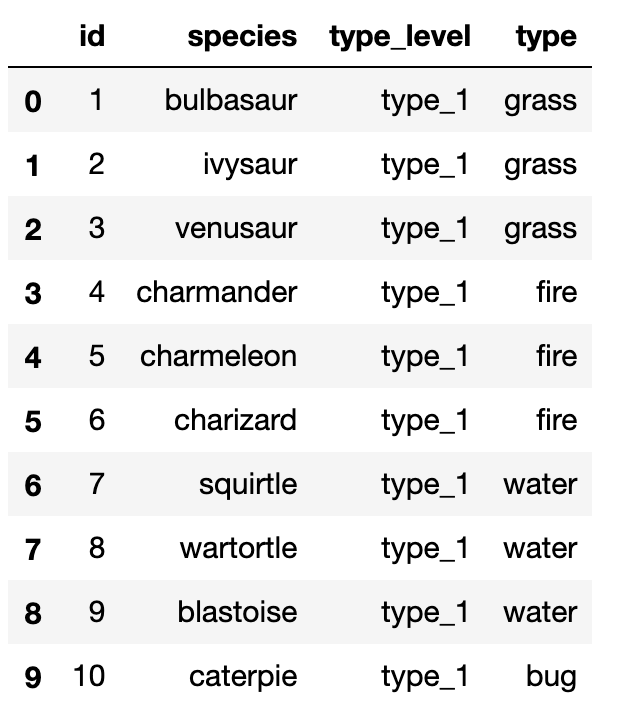The height and width of the screenshot is (716, 638).
Task: Click the 'fire' type cell for charmander
Action: 556,292
